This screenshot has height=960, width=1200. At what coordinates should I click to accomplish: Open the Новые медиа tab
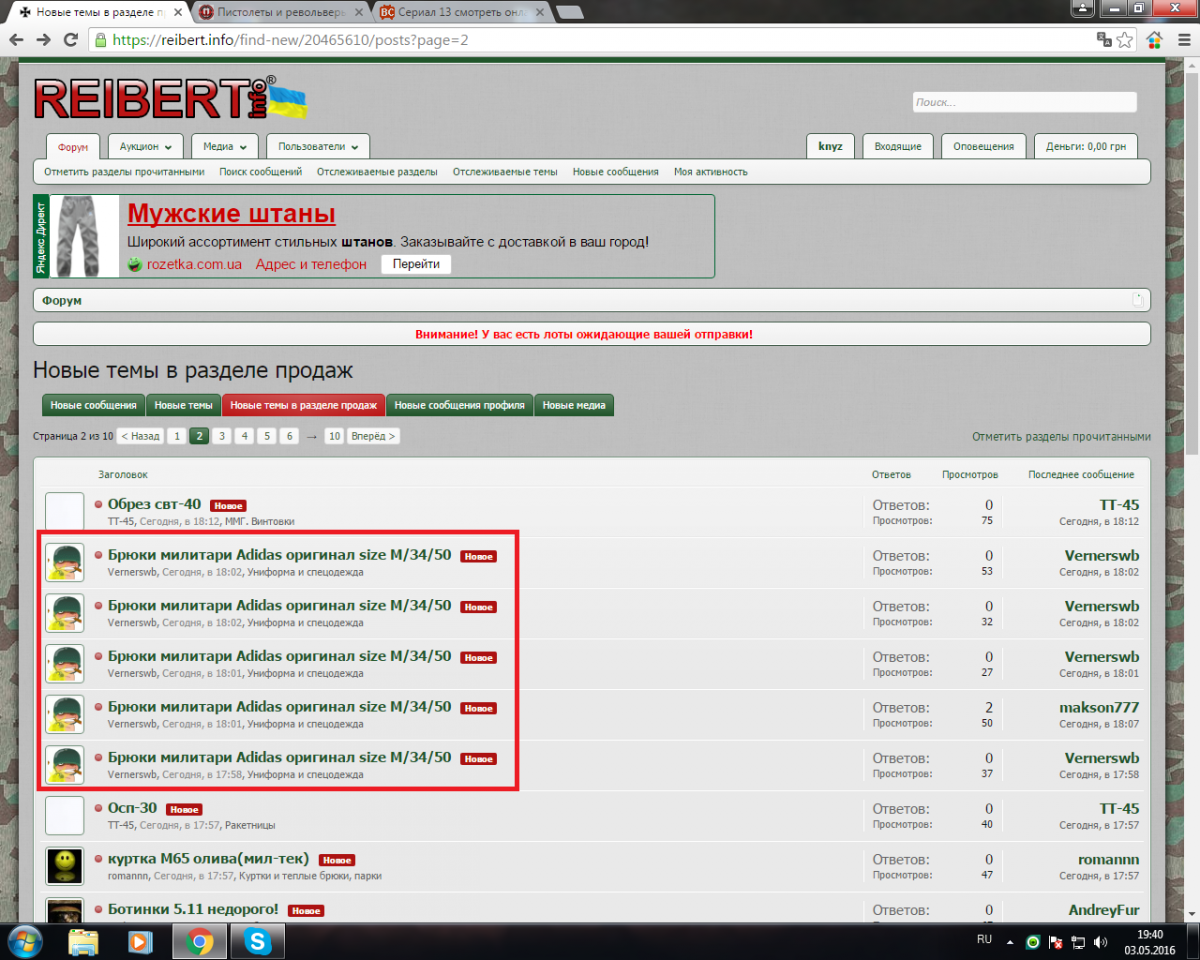[x=574, y=405]
